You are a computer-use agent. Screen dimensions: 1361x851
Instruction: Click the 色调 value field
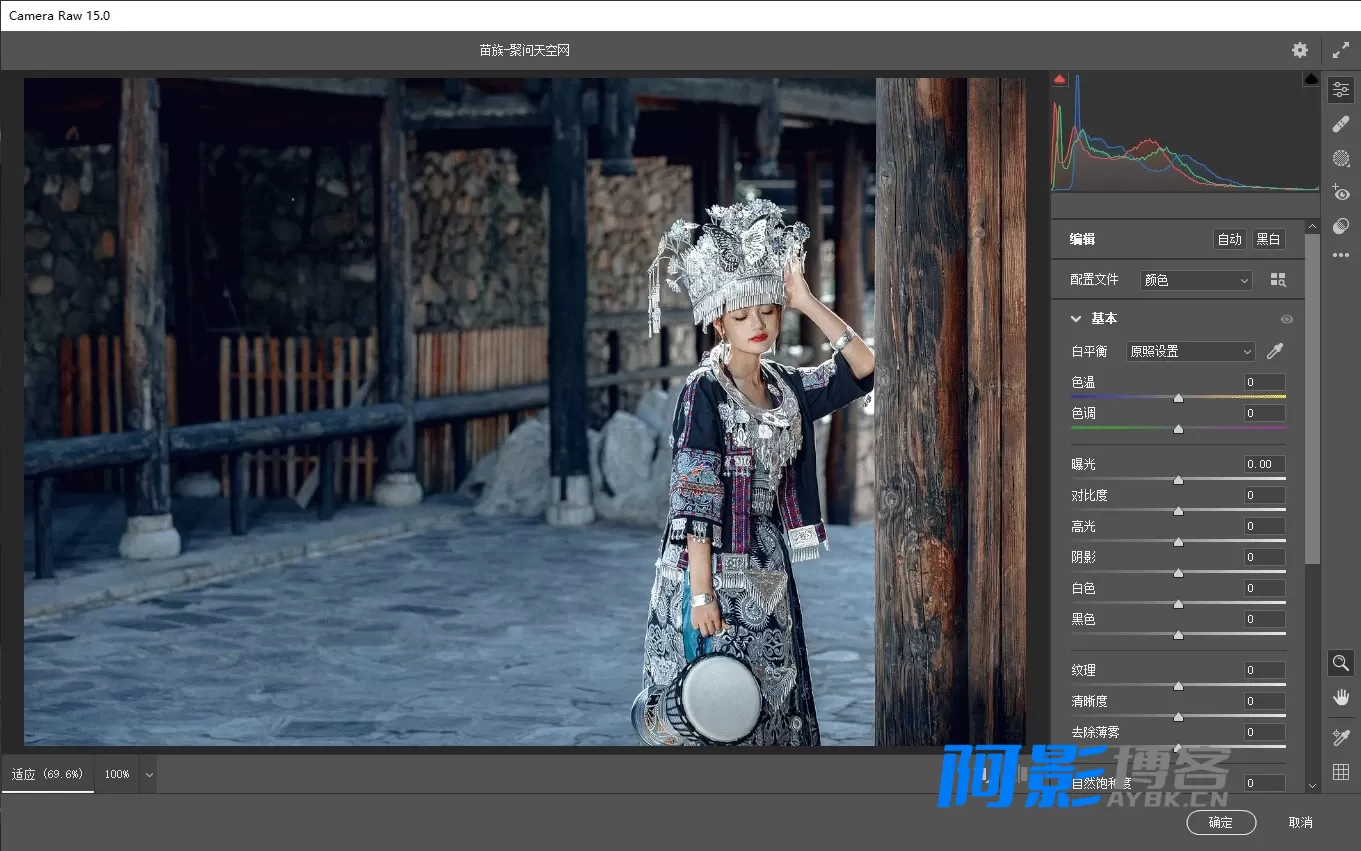point(1265,413)
